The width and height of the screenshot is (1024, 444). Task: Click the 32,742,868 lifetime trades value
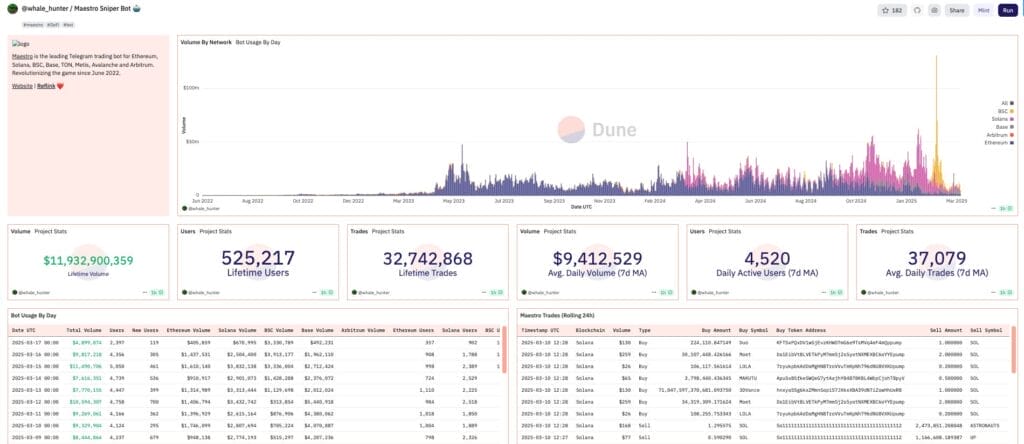pyautogui.click(x=428, y=259)
